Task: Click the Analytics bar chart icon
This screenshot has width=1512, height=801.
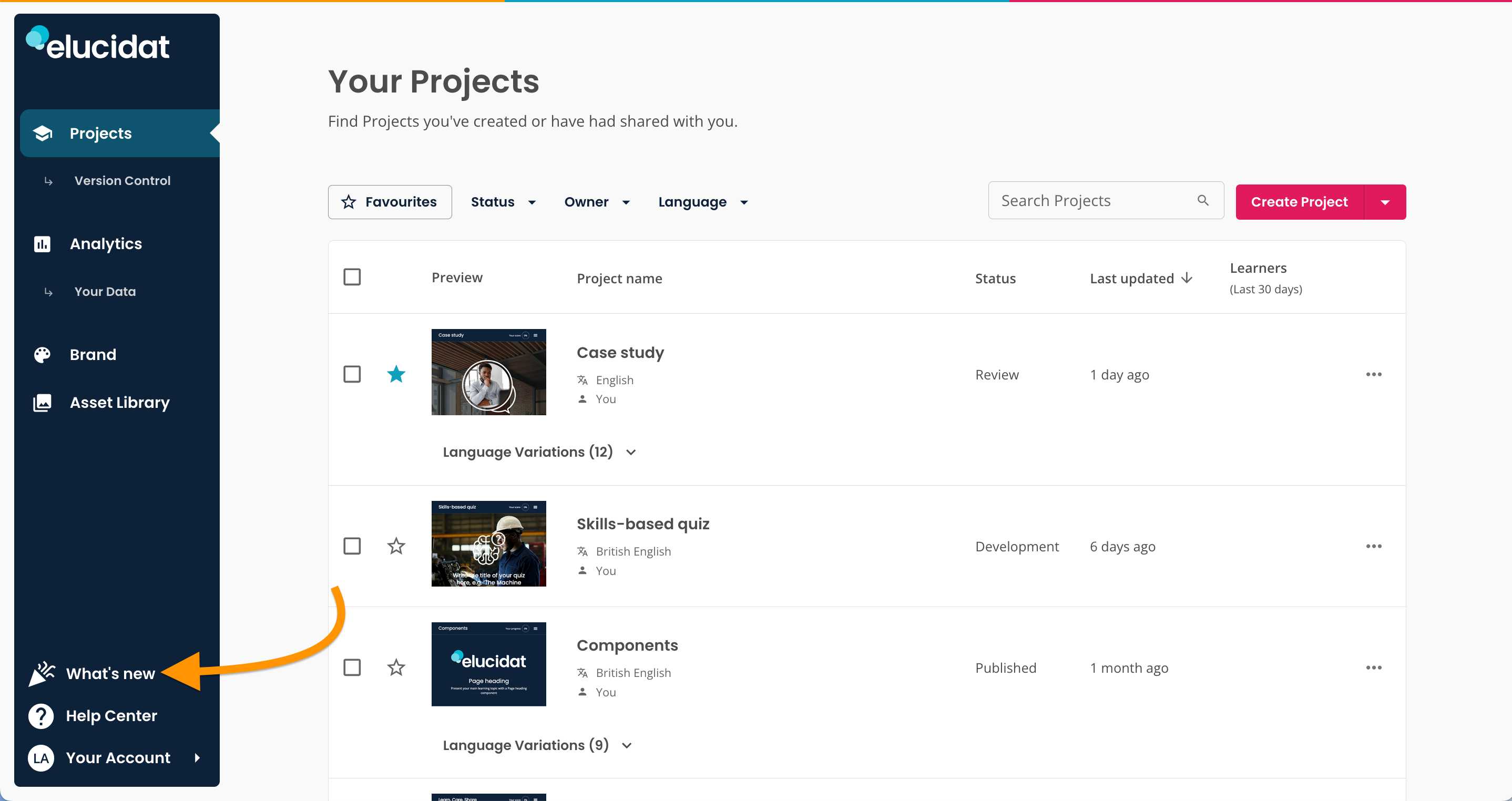Action: pos(42,243)
